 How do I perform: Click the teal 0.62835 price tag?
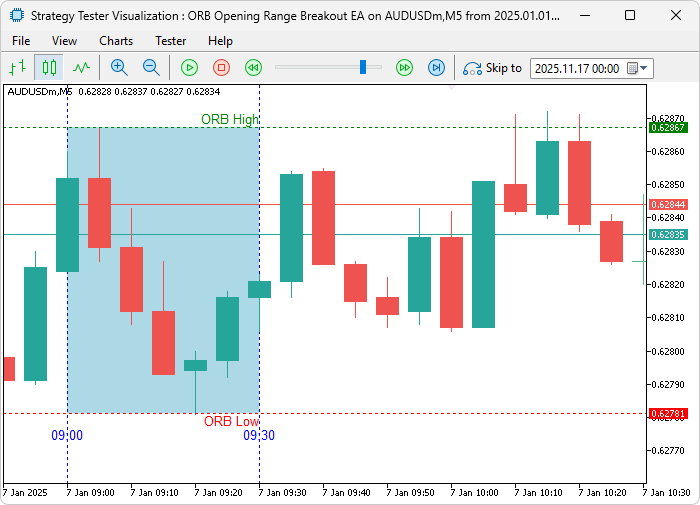[x=668, y=234]
